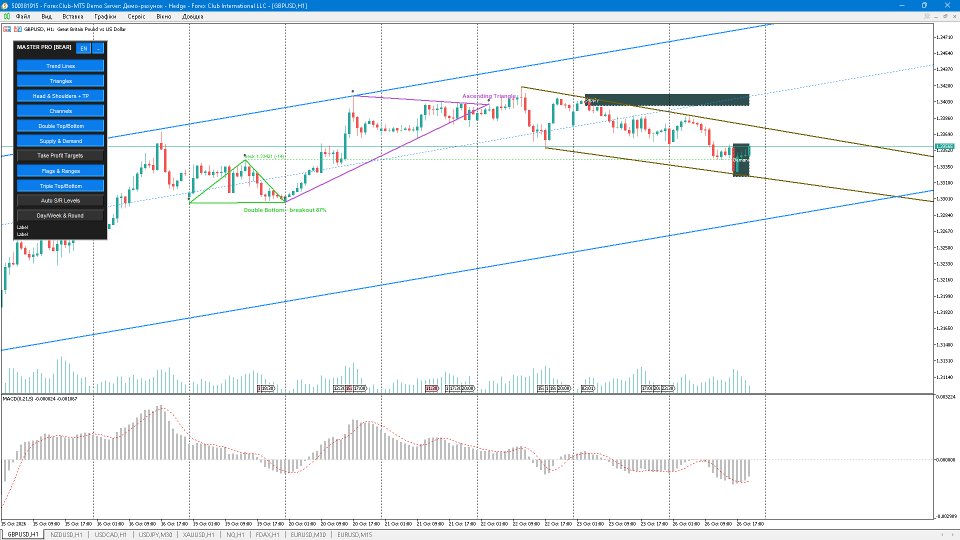Click the MetaTrader app icon in title bar
This screenshot has width=960, height=540.
coord(6,6)
